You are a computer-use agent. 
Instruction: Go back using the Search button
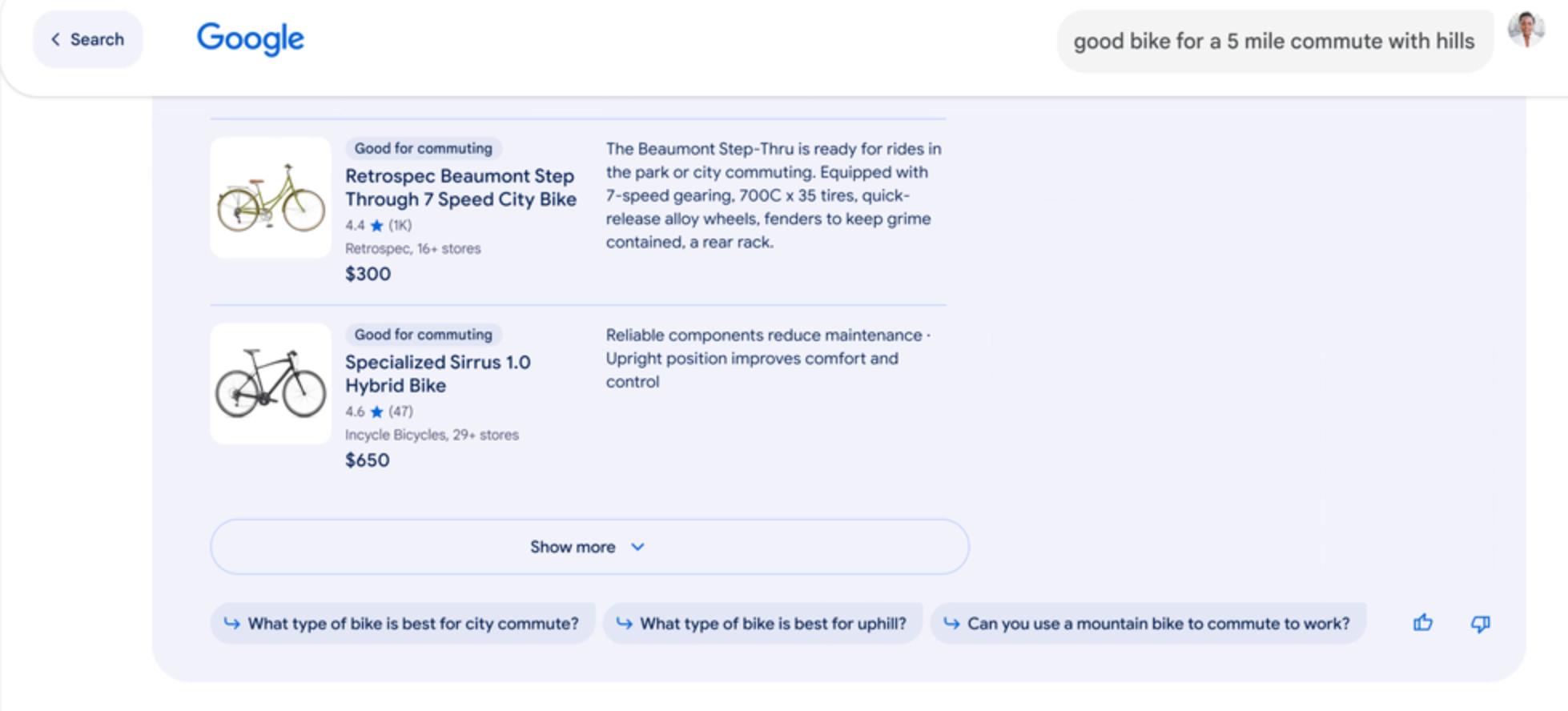[88, 39]
